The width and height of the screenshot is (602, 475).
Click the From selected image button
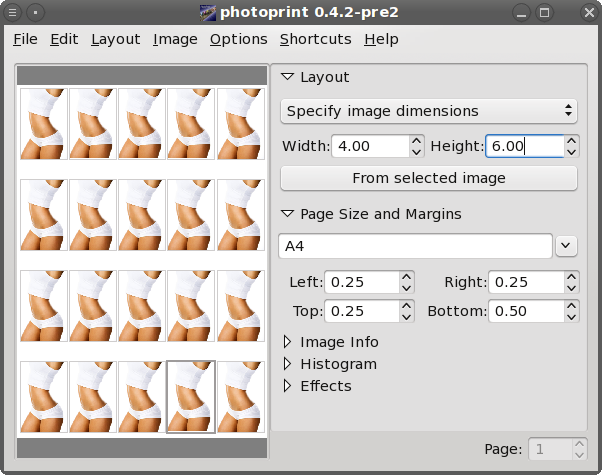428,178
